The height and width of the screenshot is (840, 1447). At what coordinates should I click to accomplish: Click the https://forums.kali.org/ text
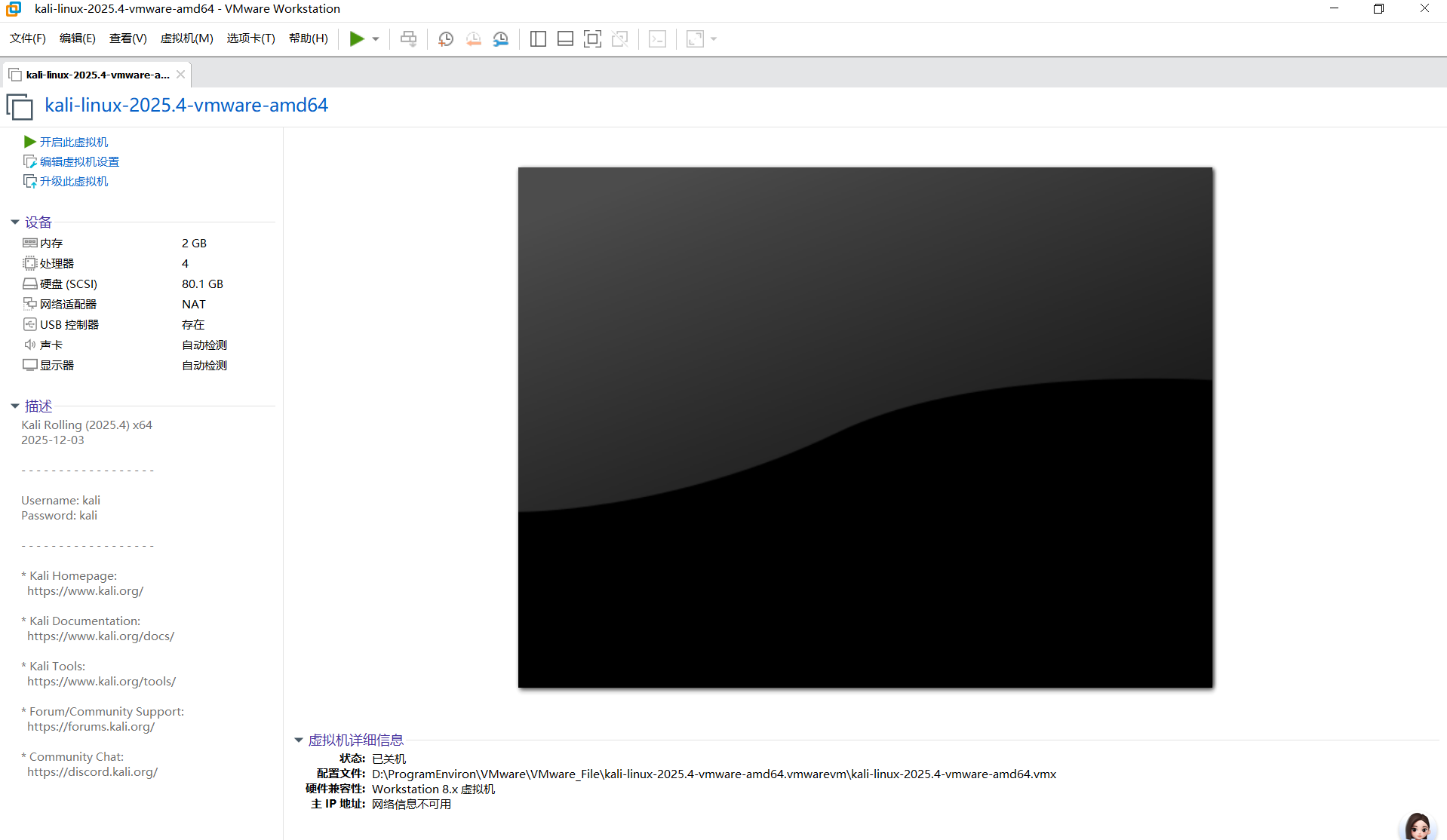(91, 726)
